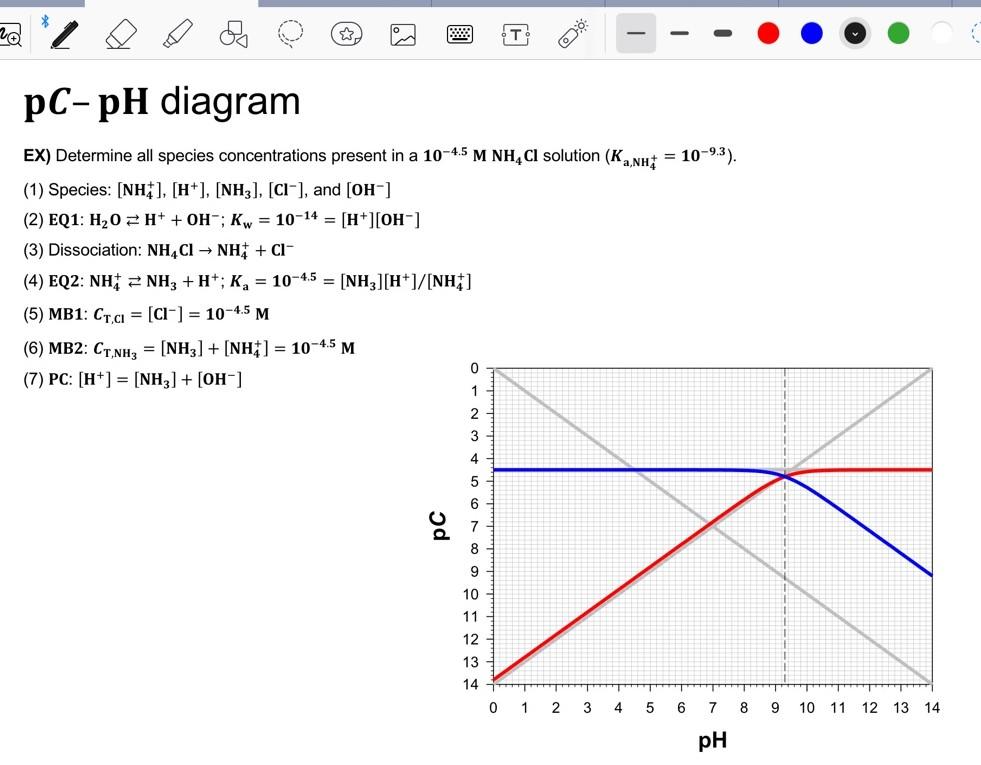This screenshot has width=981, height=765.
Task: Choose the medium stroke width
Action: click(679, 33)
